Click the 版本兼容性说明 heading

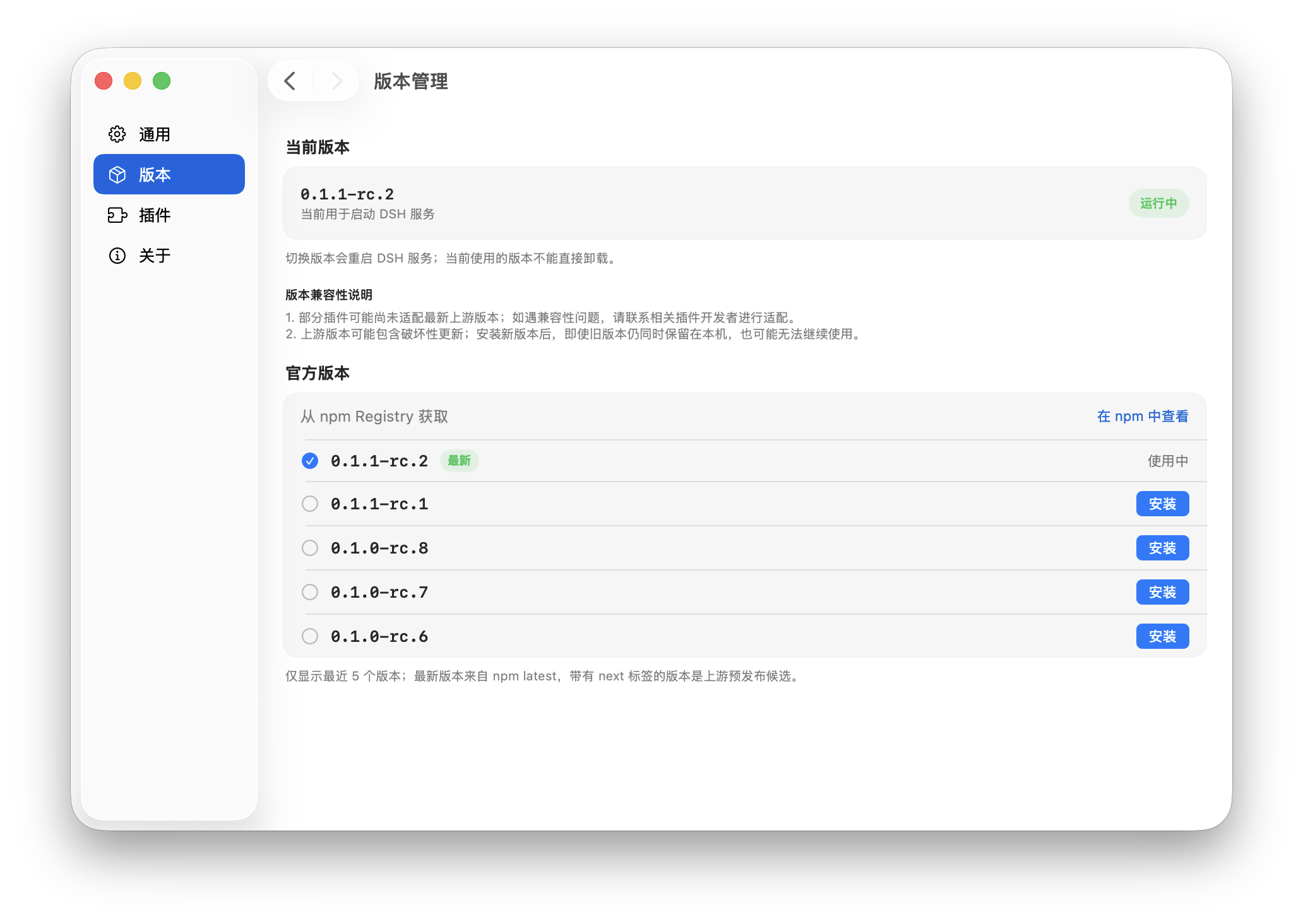pyautogui.click(x=329, y=295)
